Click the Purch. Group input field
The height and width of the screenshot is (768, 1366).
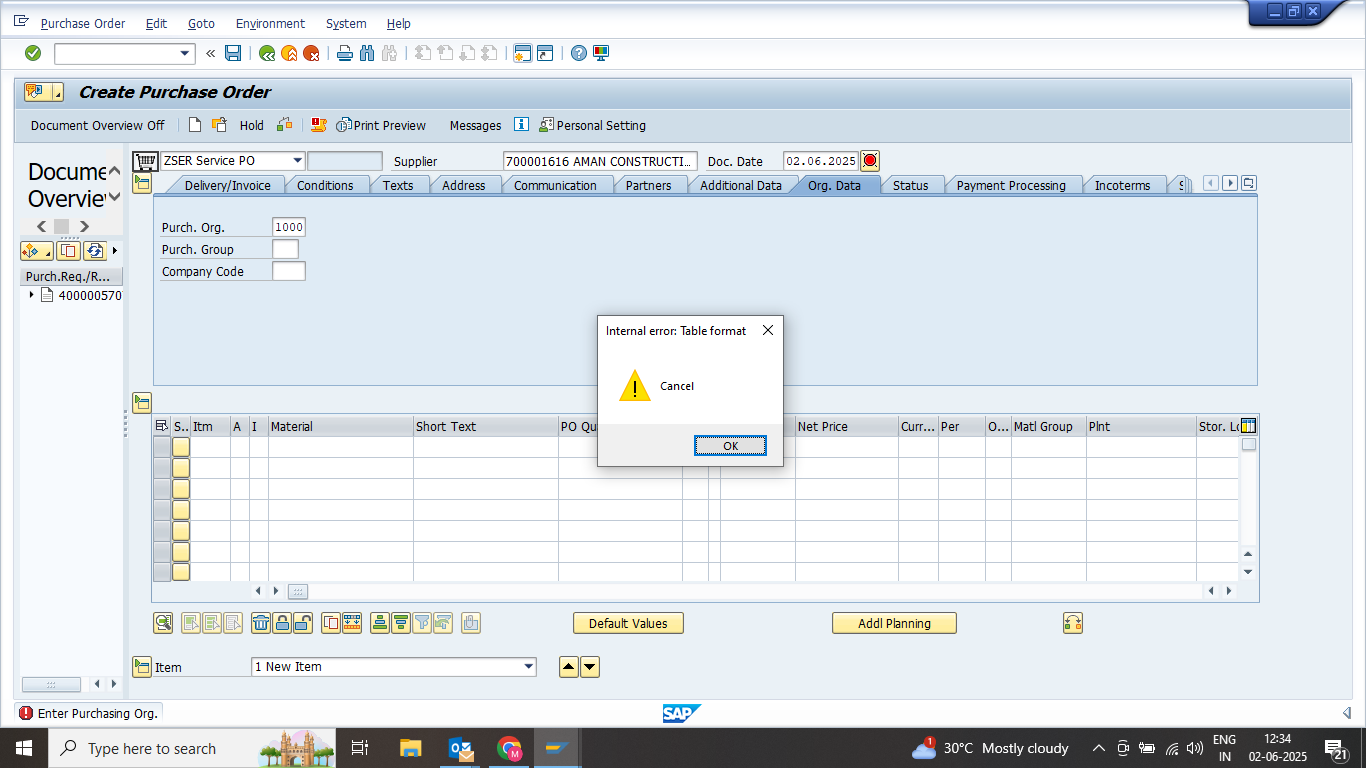click(285, 249)
